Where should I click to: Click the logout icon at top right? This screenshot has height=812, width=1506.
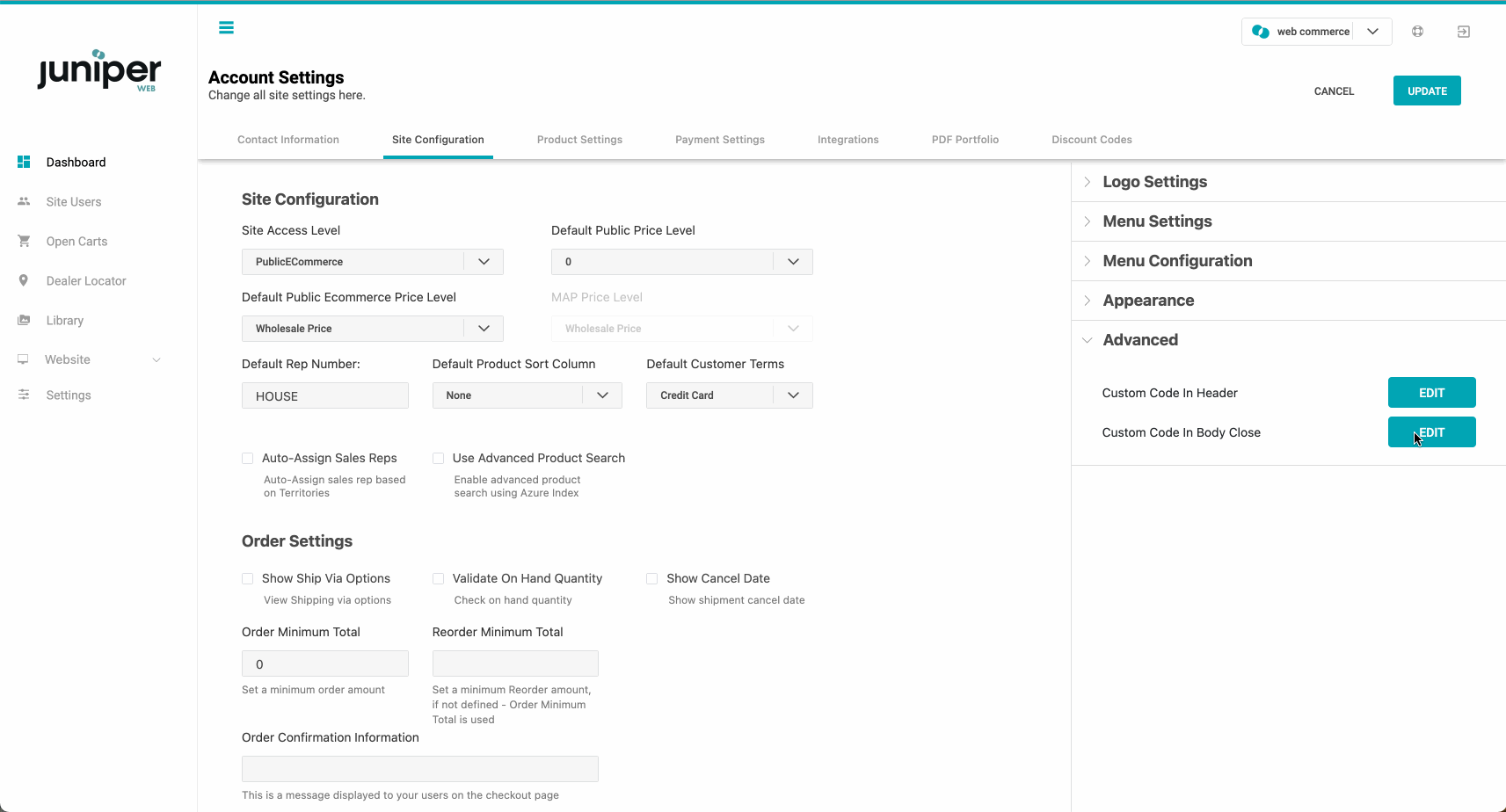(1463, 32)
